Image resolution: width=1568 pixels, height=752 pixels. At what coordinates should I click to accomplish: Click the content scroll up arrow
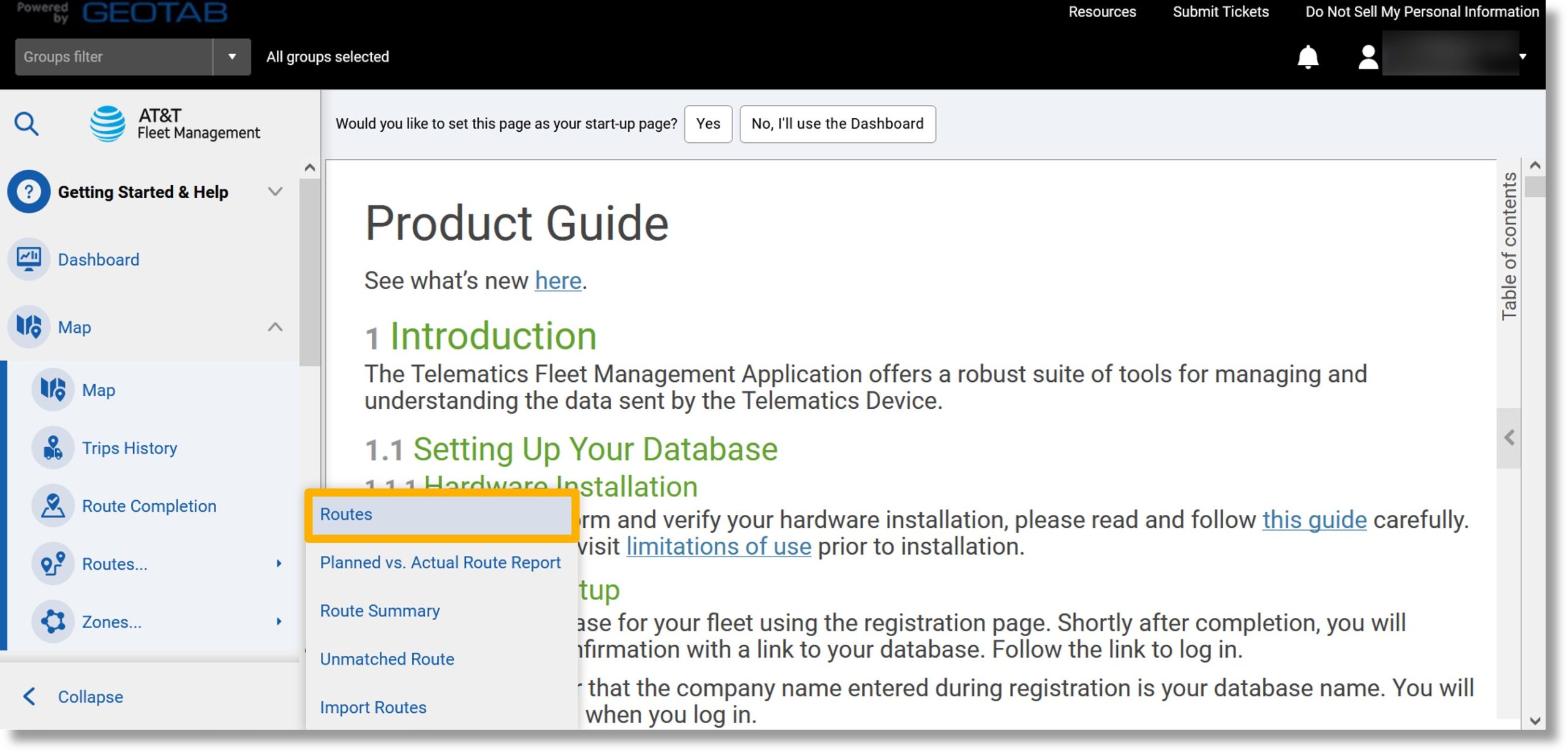pos(1535,165)
